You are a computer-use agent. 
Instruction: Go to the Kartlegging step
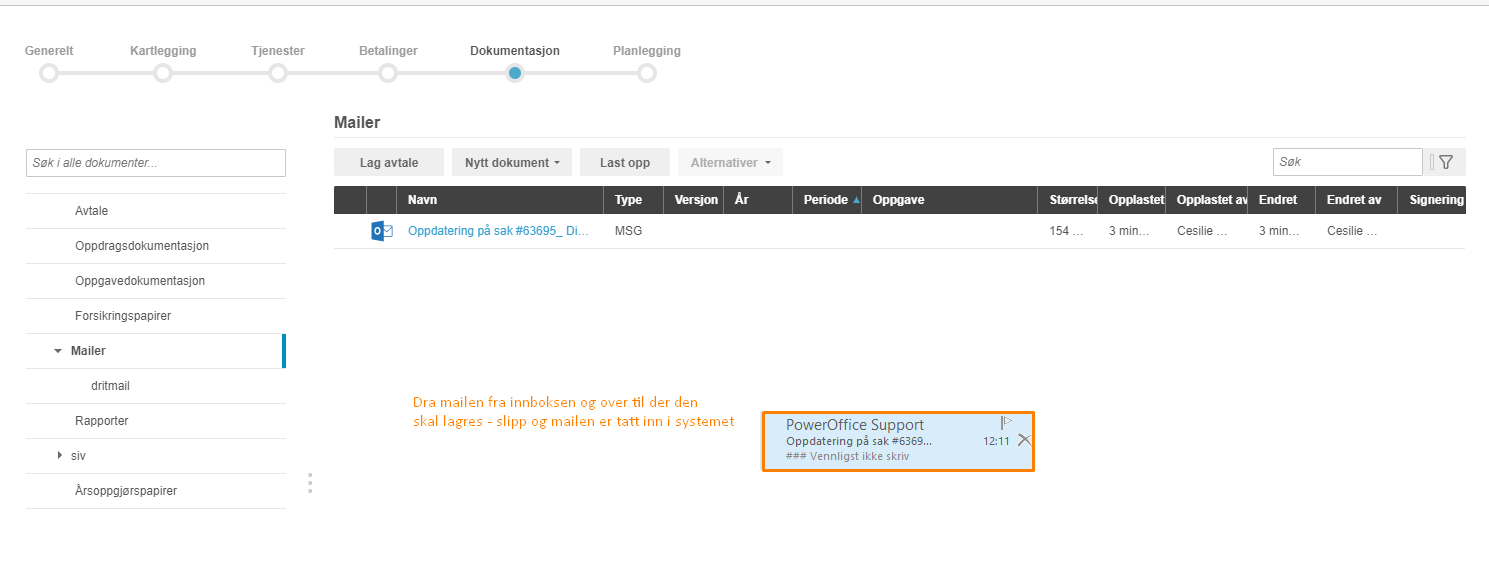click(x=163, y=72)
